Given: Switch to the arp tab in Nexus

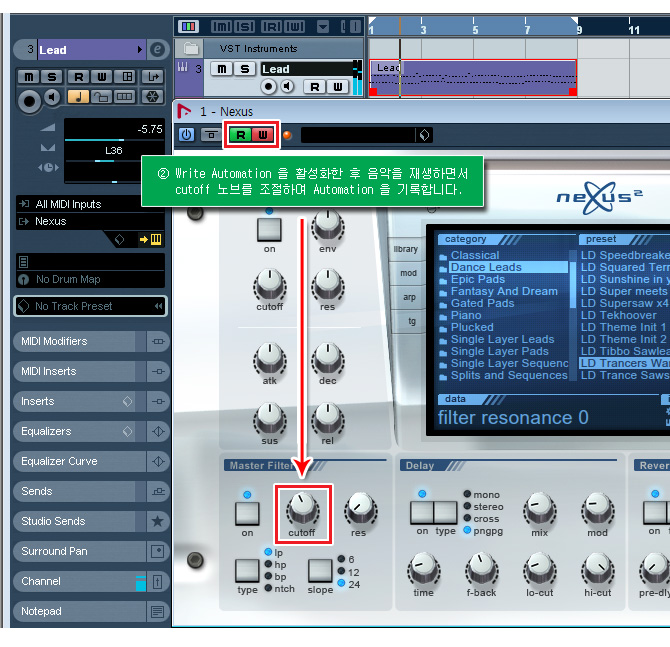Looking at the screenshot, I should [x=409, y=297].
